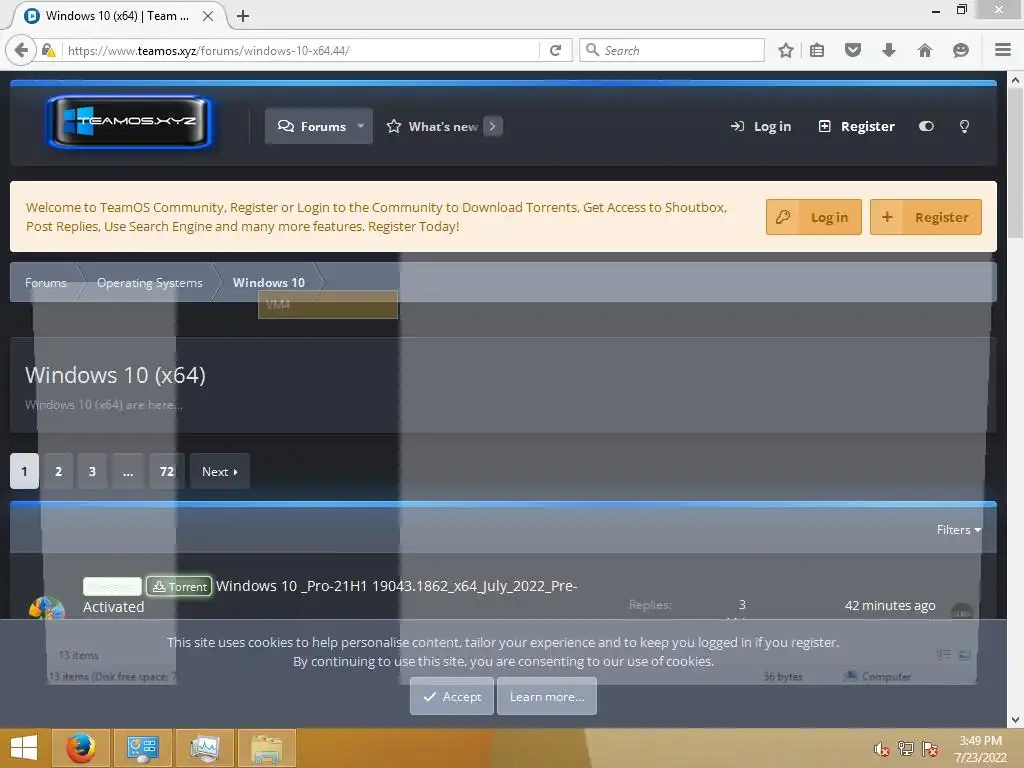Click 42 minutes ago timestamp
The height and width of the screenshot is (768, 1024).
(x=890, y=605)
